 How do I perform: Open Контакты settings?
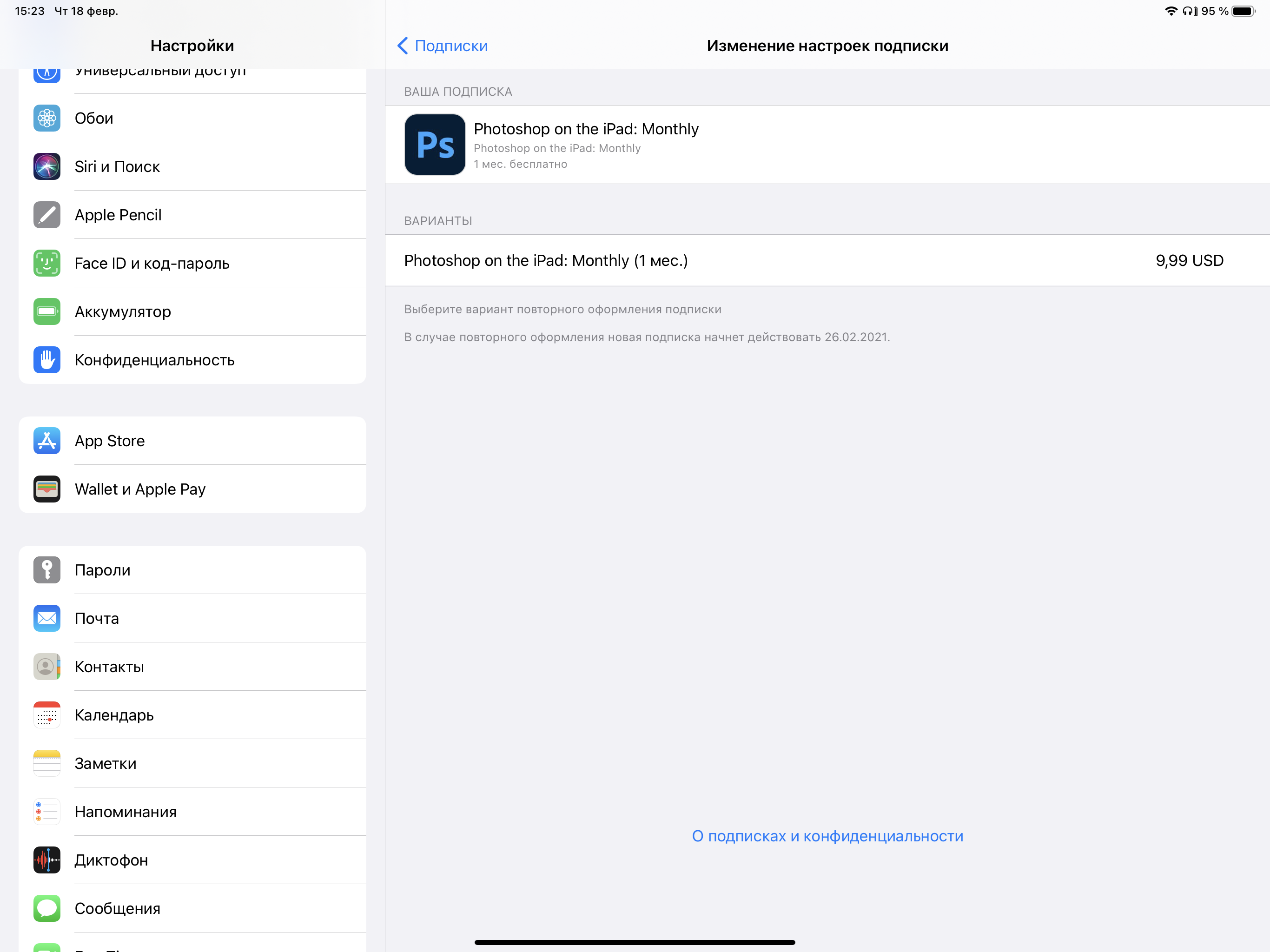coord(192,667)
